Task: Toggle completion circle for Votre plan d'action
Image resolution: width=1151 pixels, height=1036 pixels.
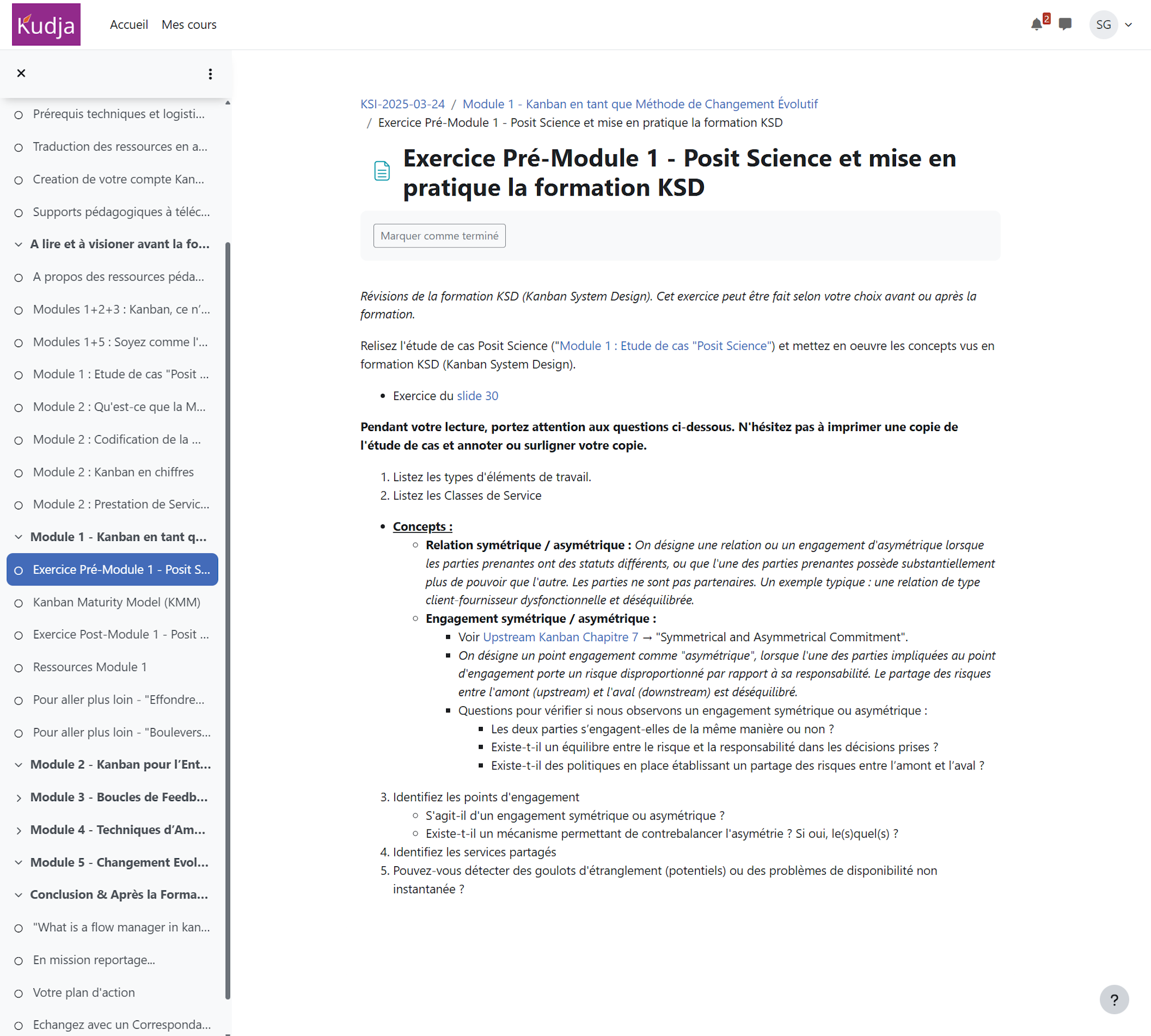Action: click(18, 993)
